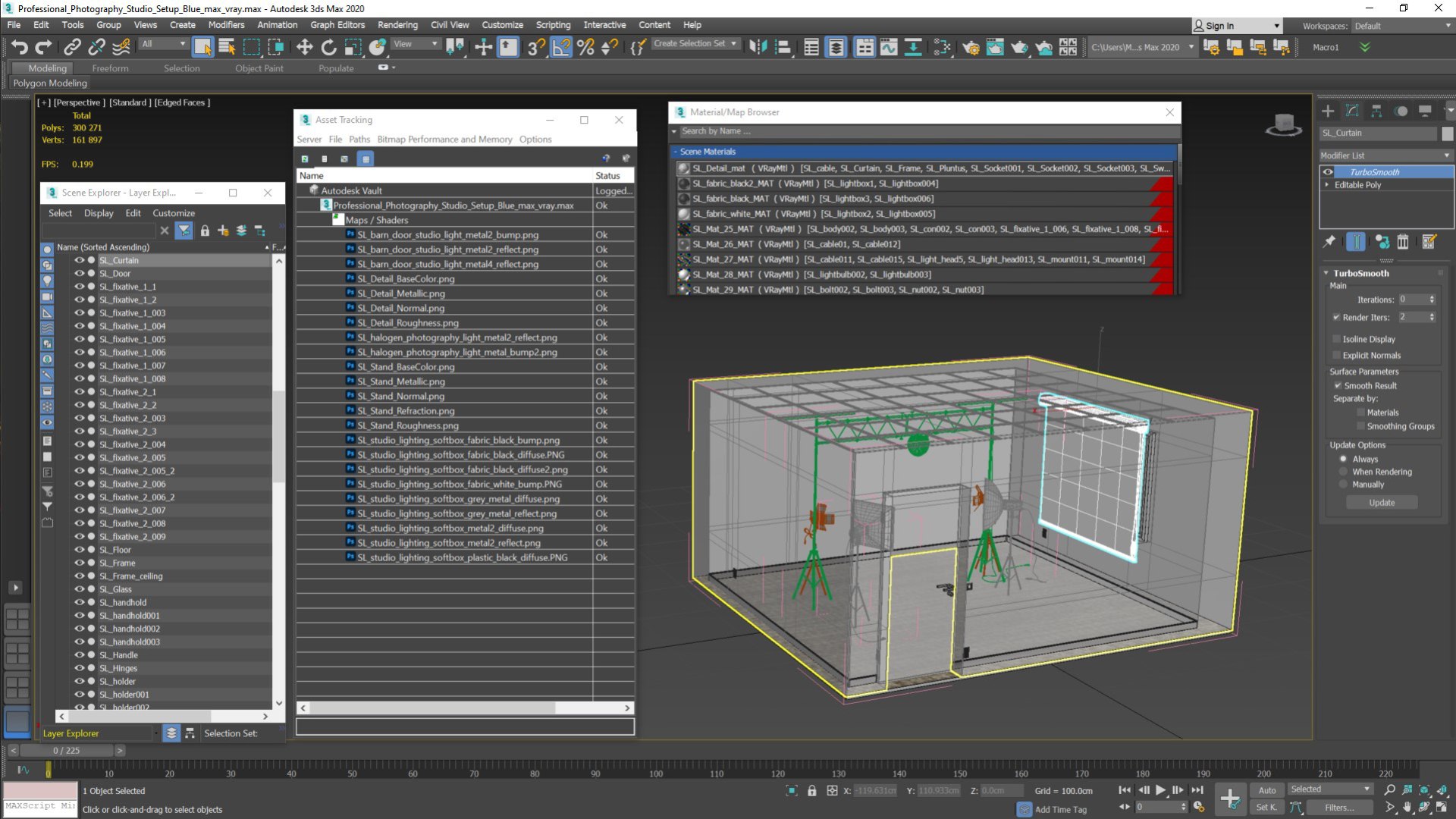Select the Move transform tool

click(x=304, y=47)
